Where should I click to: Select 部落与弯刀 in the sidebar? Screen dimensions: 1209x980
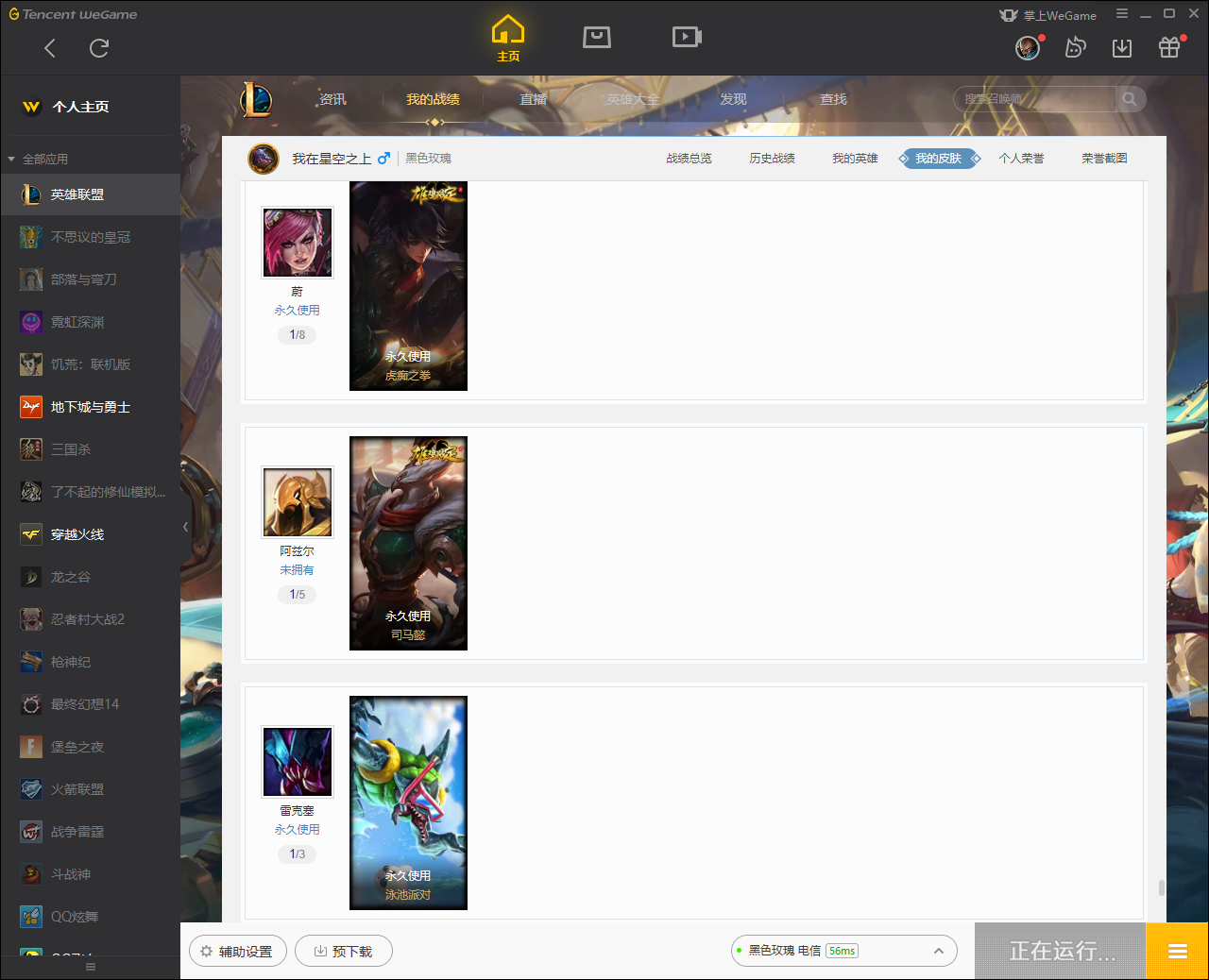click(90, 279)
